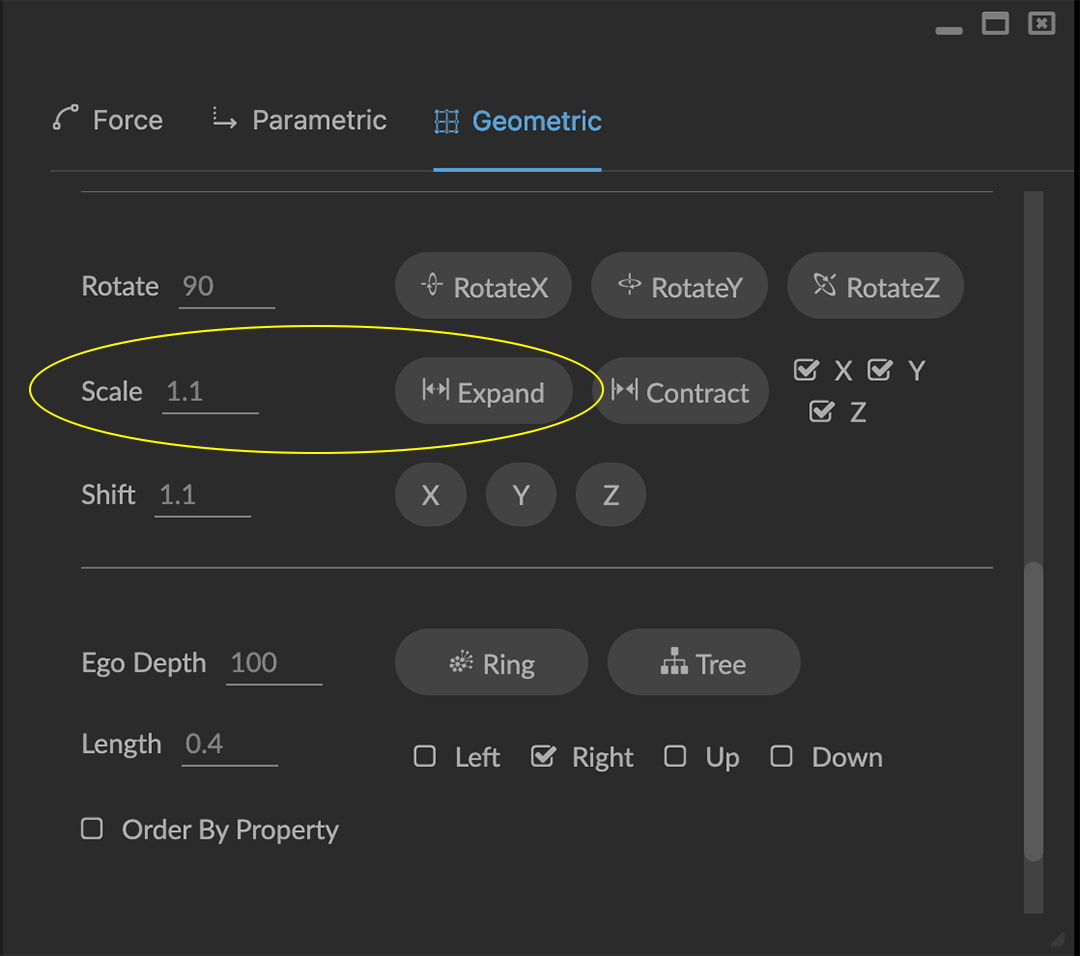This screenshot has width=1080, height=956.
Task: Click the RotateY button
Action: (x=680, y=287)
